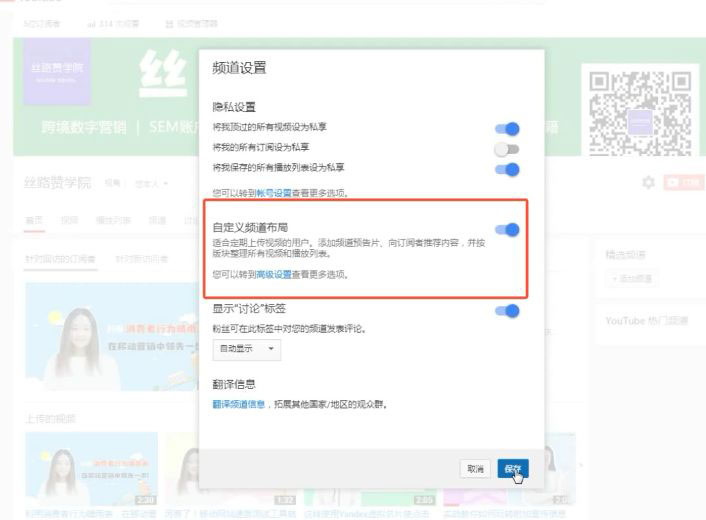Click the red subscribe button in background

pos(683,182)
